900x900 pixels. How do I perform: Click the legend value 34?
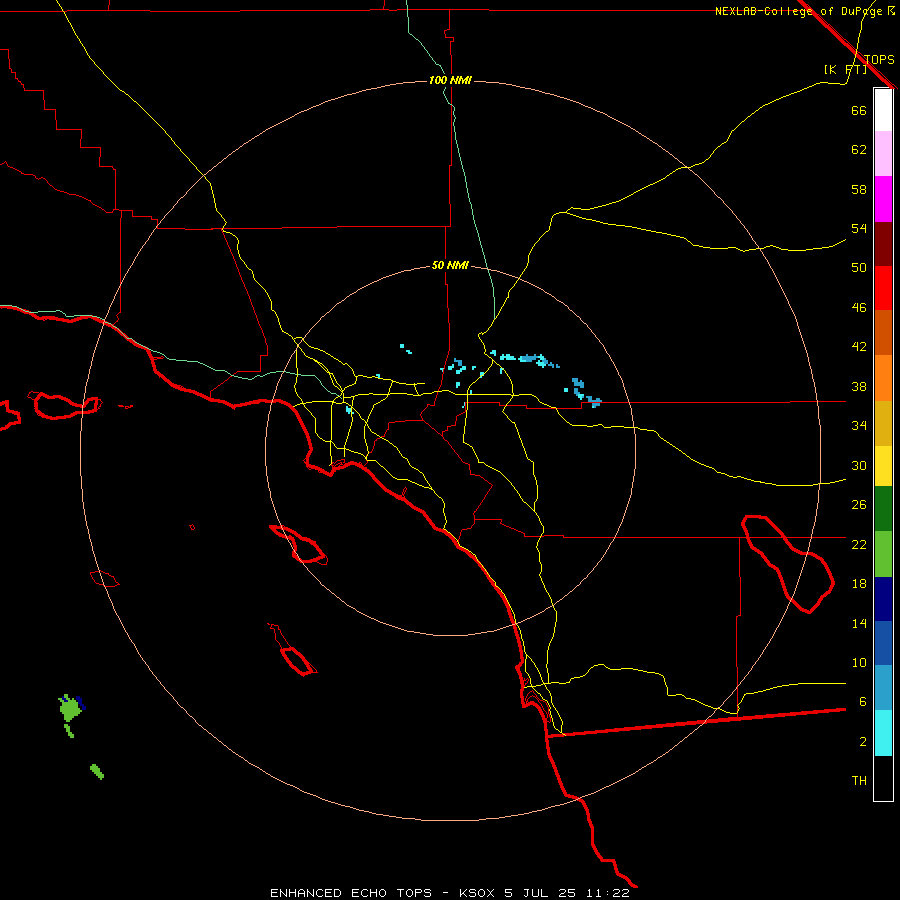[x=859, y=426]
